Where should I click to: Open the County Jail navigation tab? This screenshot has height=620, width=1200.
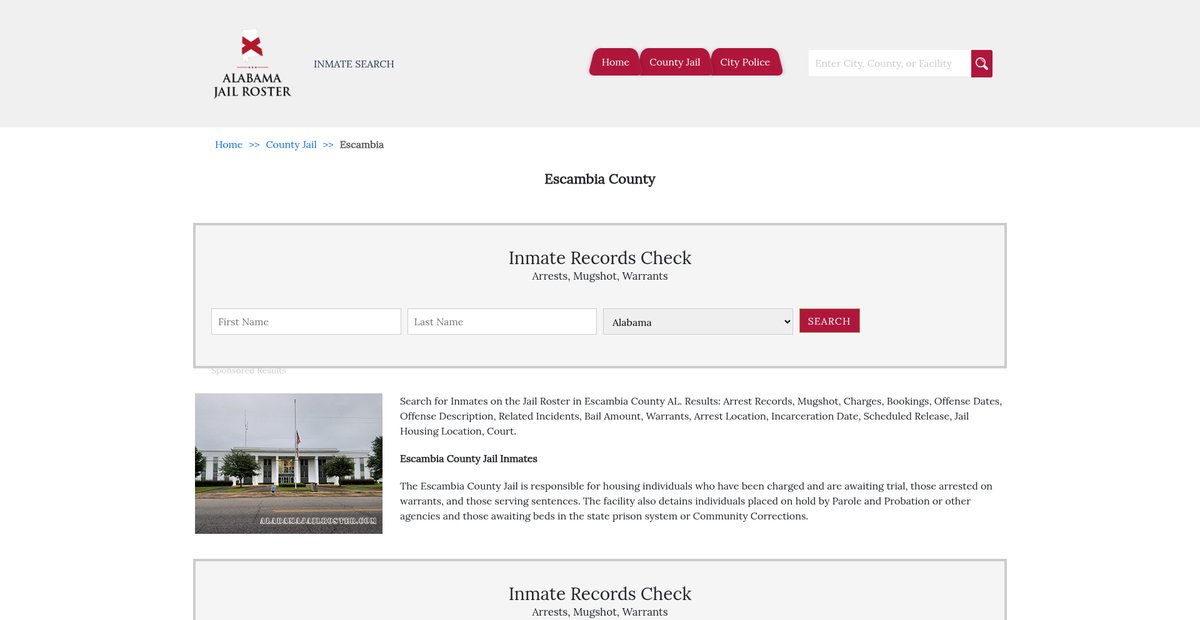pos(674,62)
